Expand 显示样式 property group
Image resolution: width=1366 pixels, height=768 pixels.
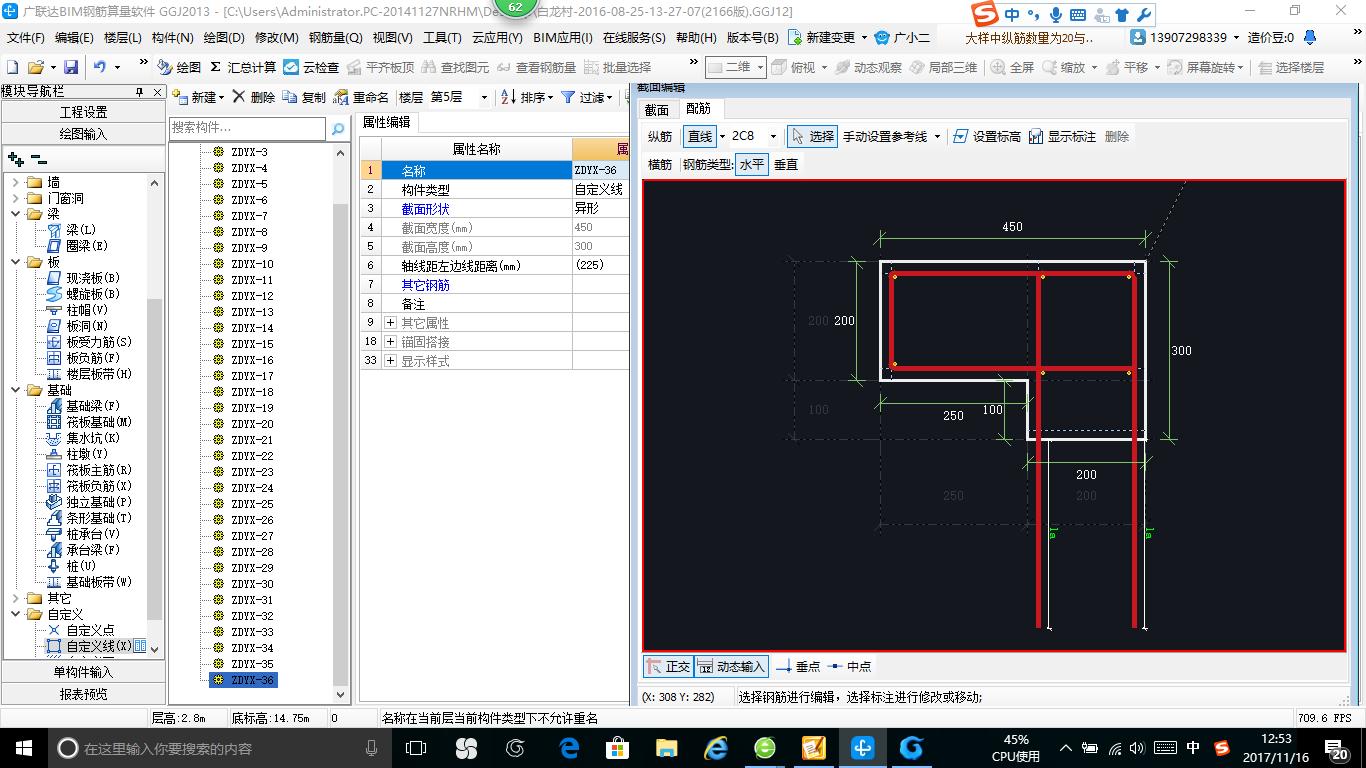coord(390,361)
